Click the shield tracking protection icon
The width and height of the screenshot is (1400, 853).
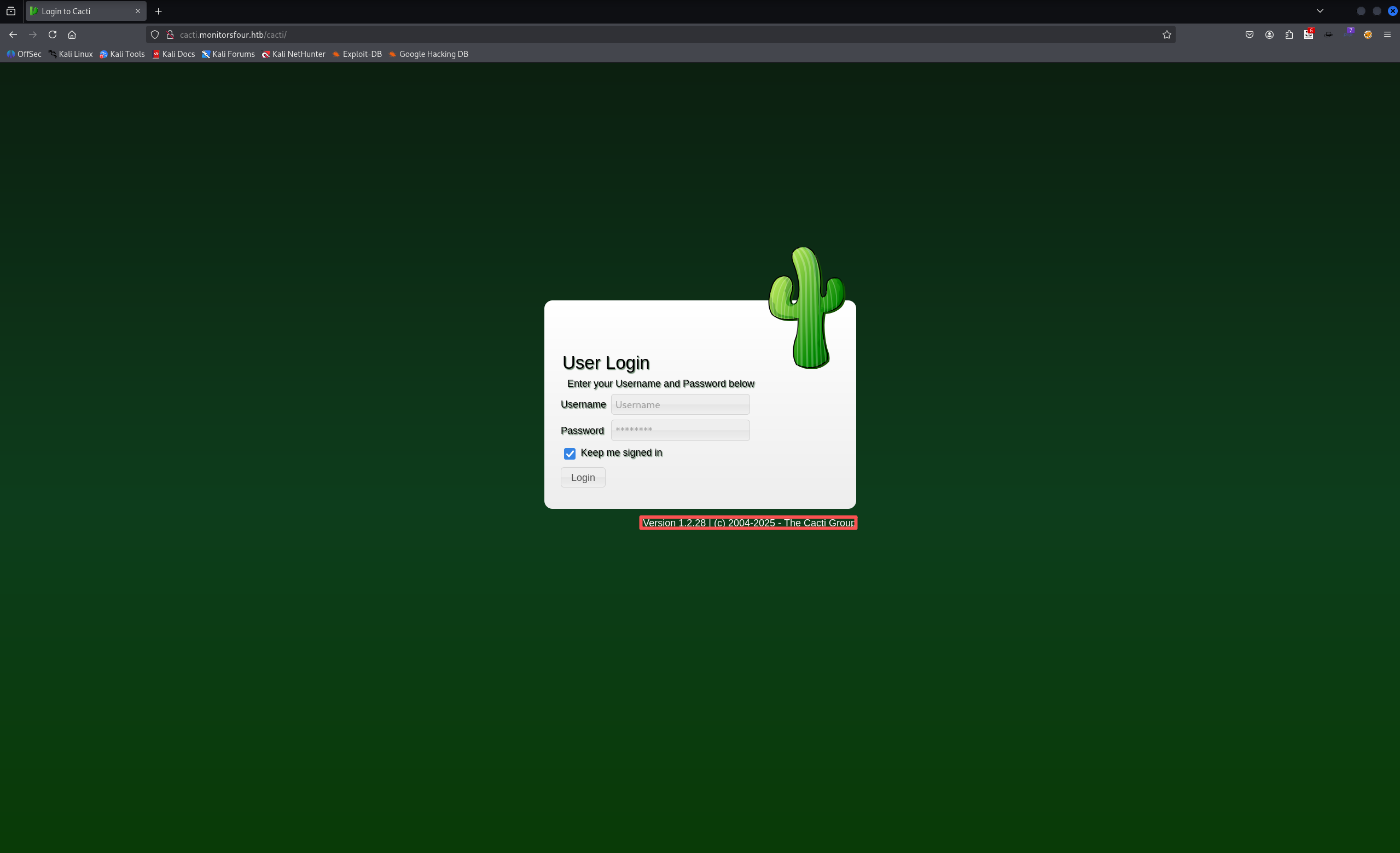tap(154, 34)
